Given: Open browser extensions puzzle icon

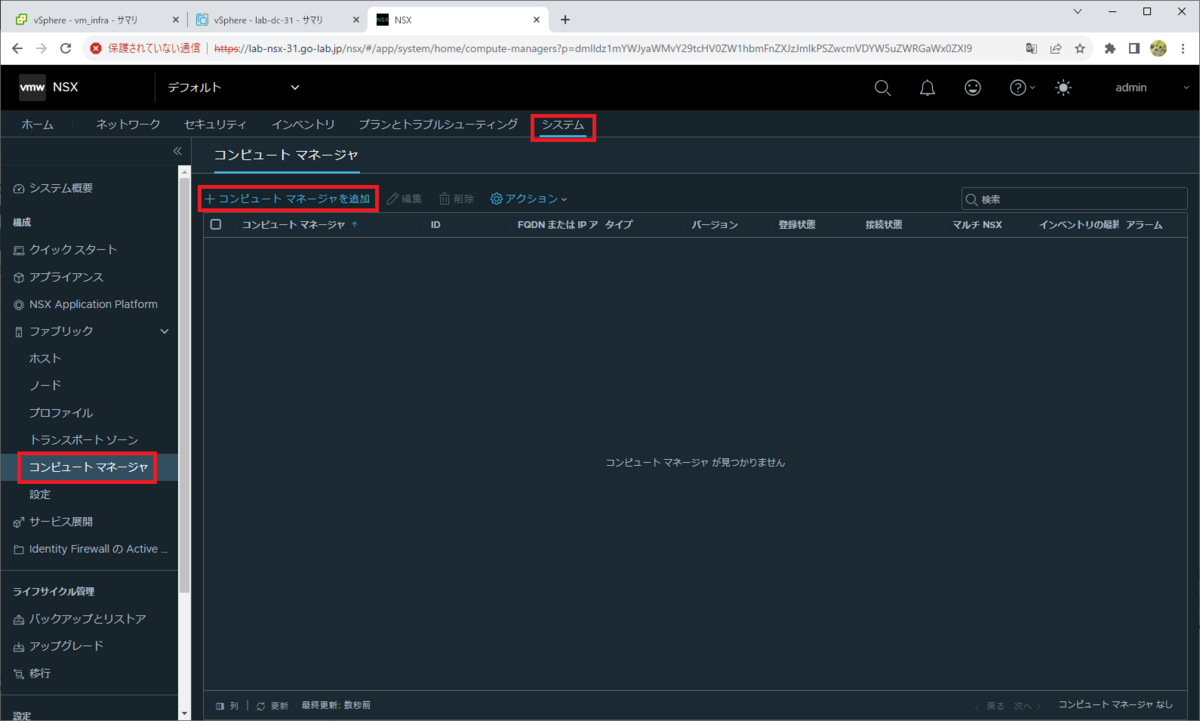Looking at the screenshot, I should tap(1110, 48).
